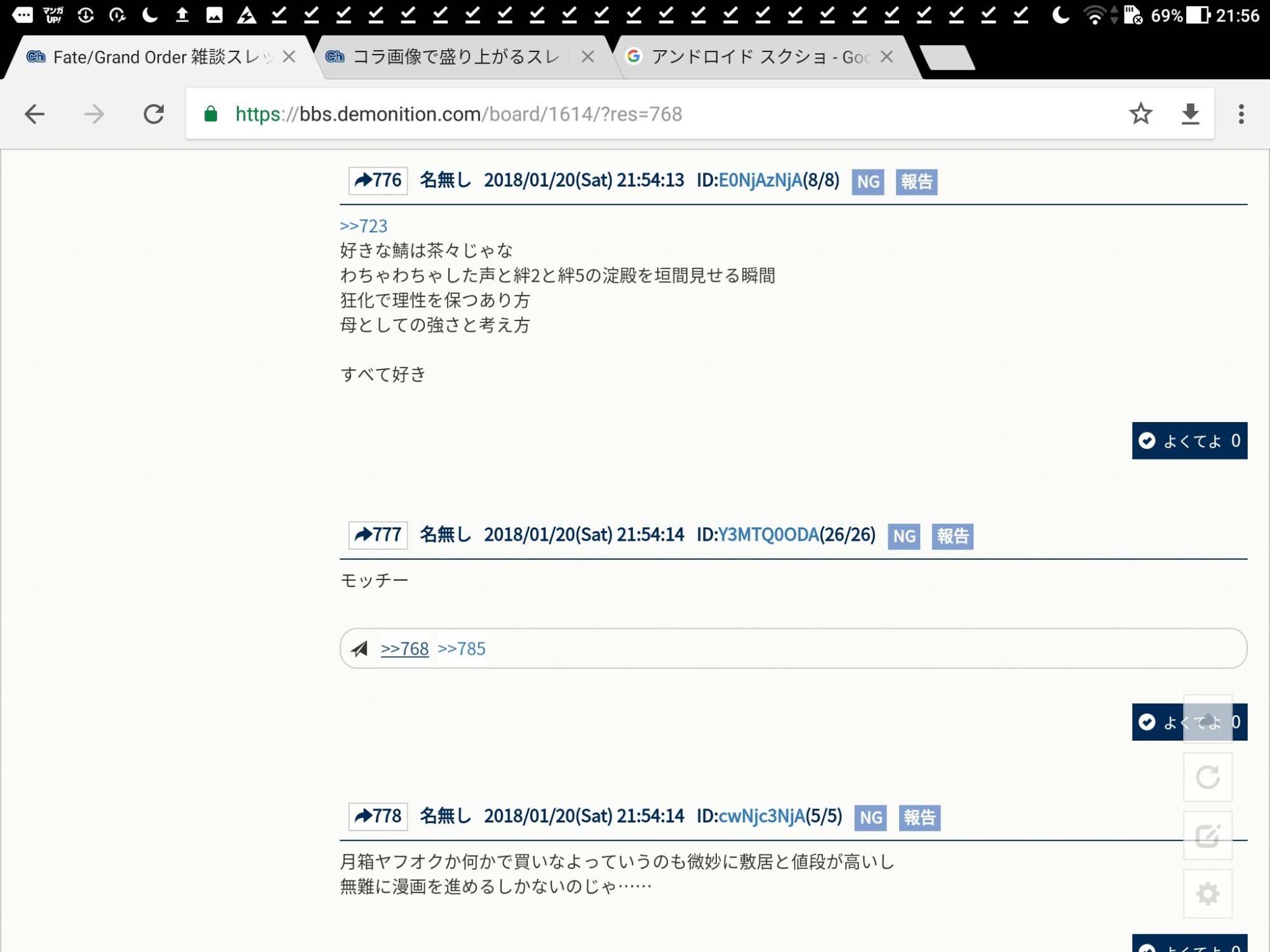Viewport: 1270px width, 952px height.
Task: Bookmark page with the star icon
Action: [x=1140, y=114]
